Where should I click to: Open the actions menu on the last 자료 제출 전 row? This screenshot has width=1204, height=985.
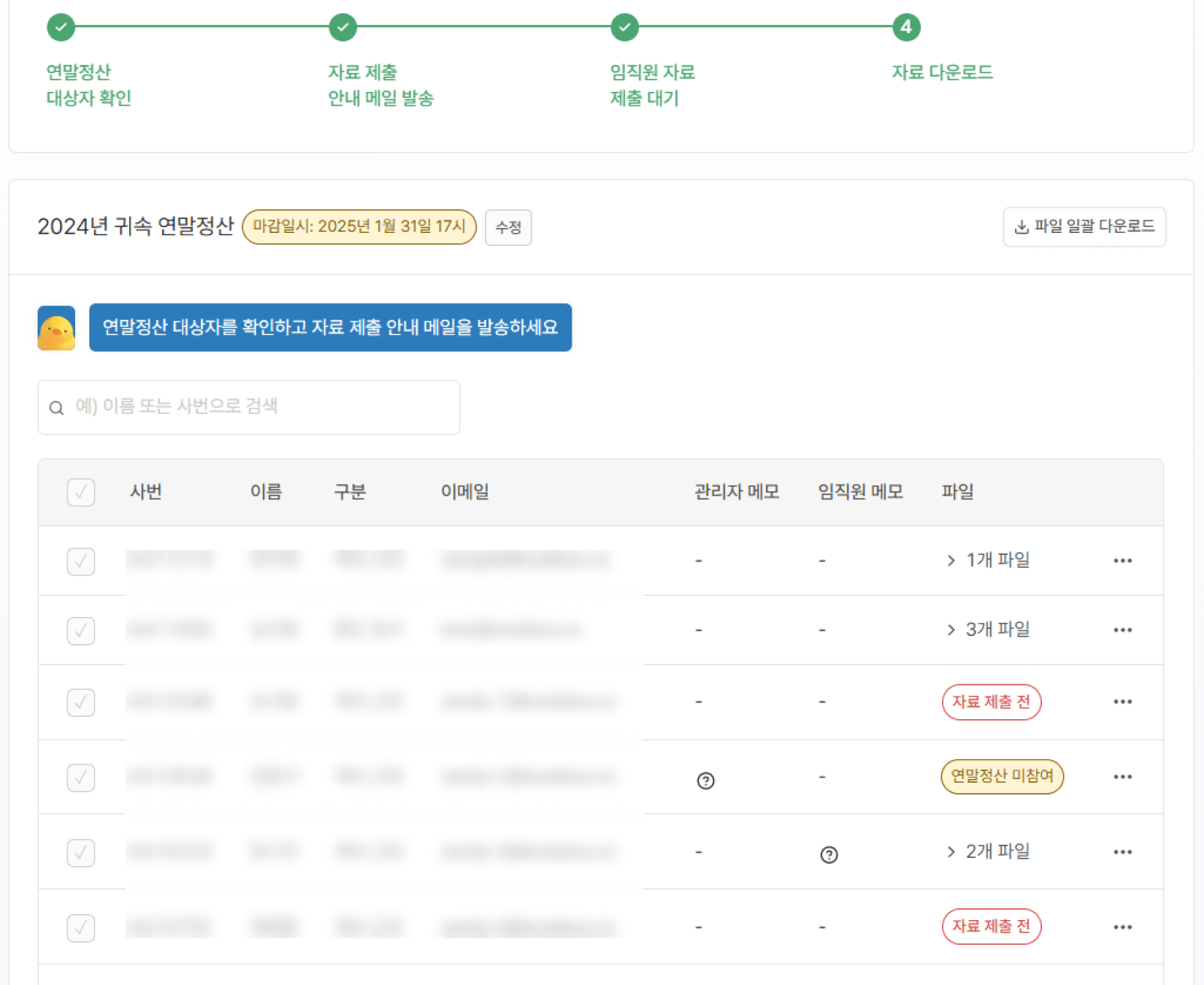point(1122,927)
